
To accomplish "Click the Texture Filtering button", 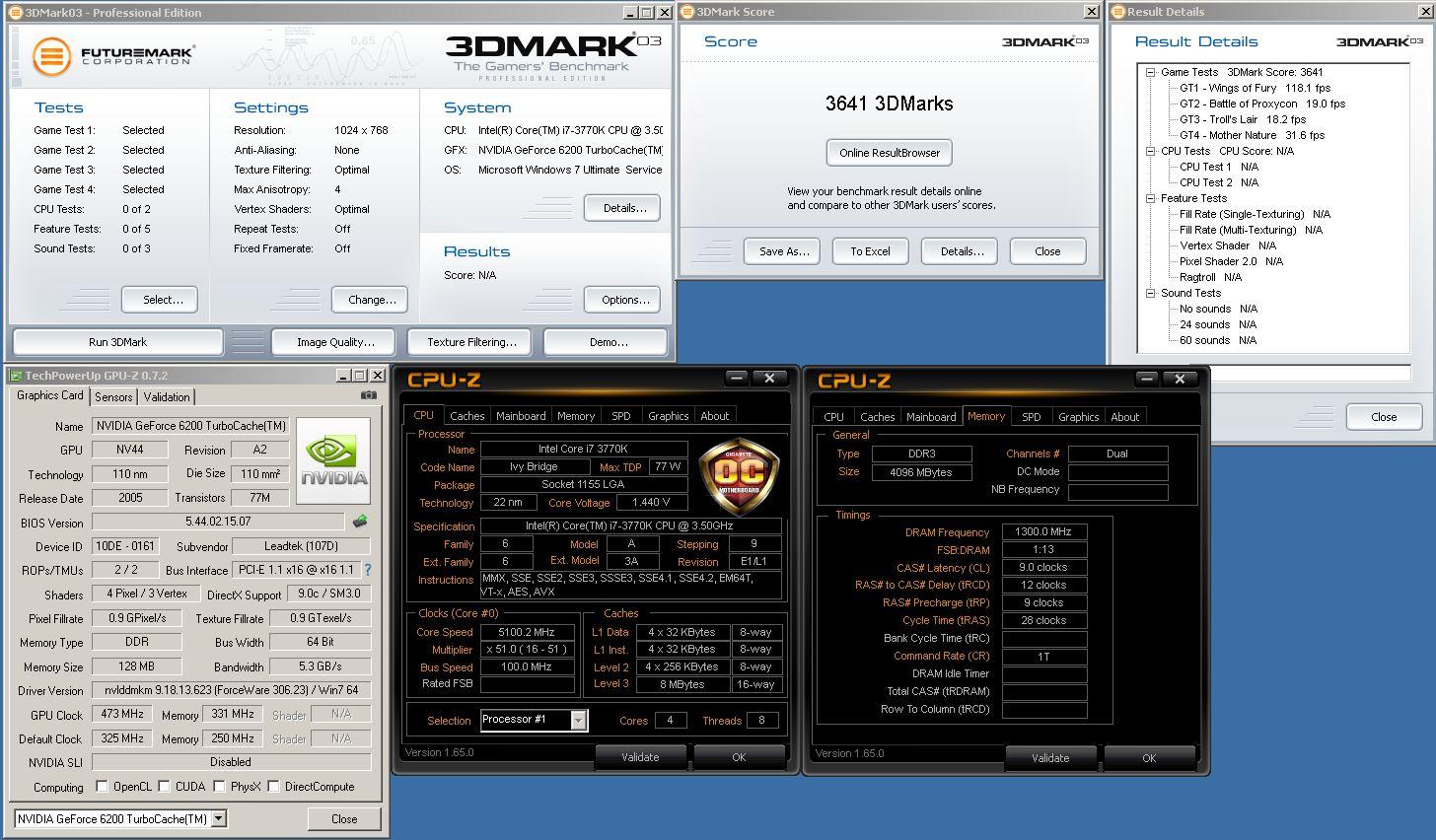I will click(x=471, y=342).
